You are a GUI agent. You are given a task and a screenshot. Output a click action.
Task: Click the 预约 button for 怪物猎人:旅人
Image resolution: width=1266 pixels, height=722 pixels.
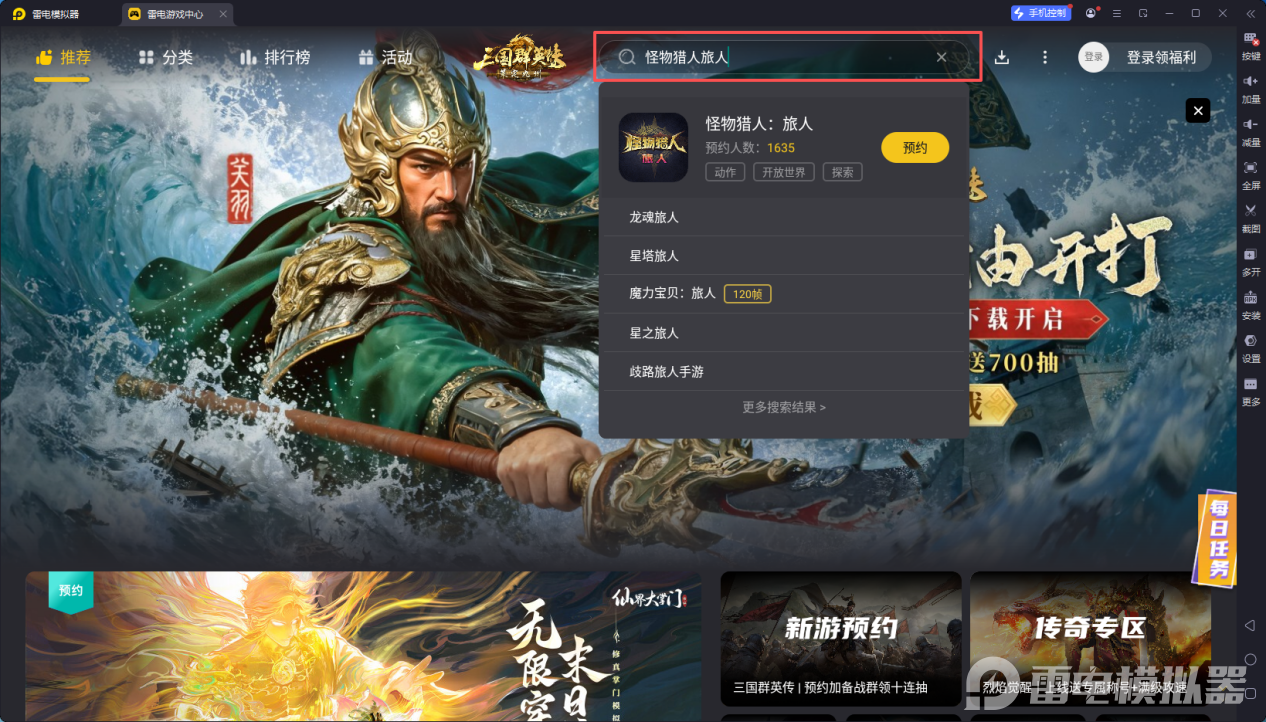point(915,147)
